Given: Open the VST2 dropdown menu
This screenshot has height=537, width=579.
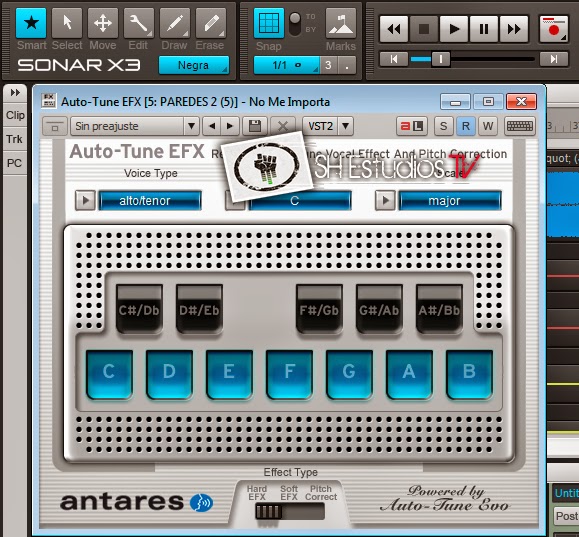Looking at the screenshot, I should [x=328, y=126].
